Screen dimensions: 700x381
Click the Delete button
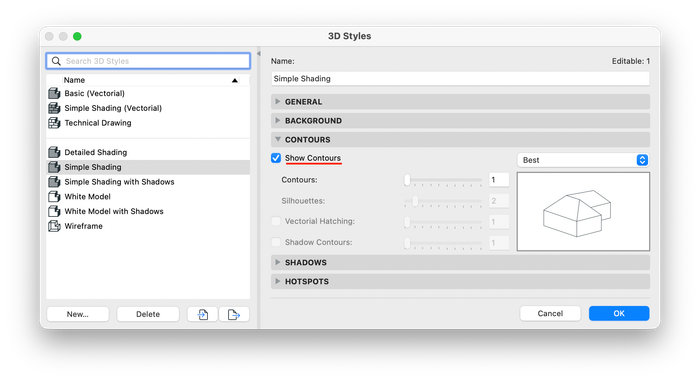click(x=148, y=314)
